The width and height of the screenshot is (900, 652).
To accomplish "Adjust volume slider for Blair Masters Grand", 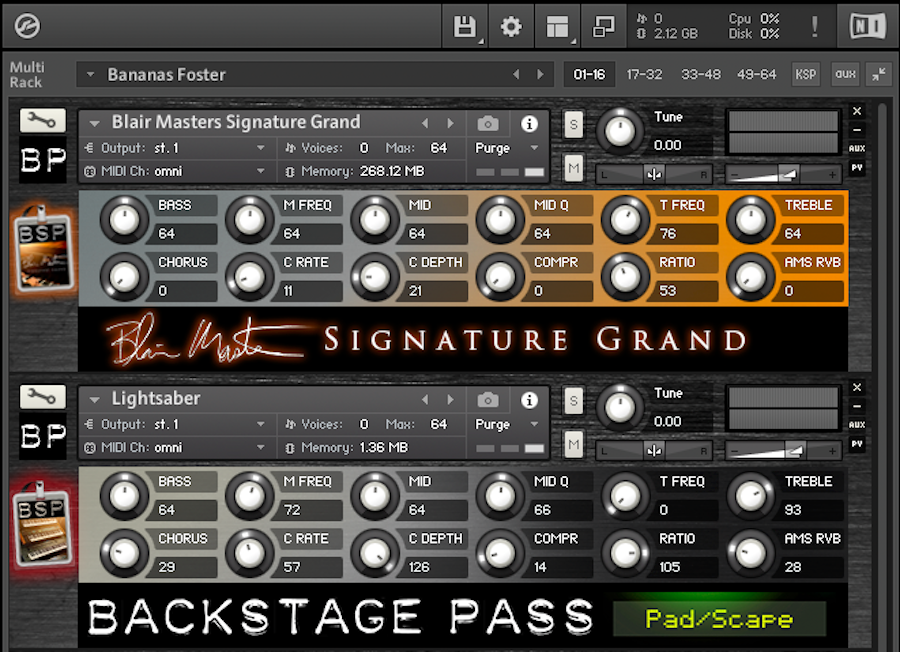I will (x=783, y=174).
